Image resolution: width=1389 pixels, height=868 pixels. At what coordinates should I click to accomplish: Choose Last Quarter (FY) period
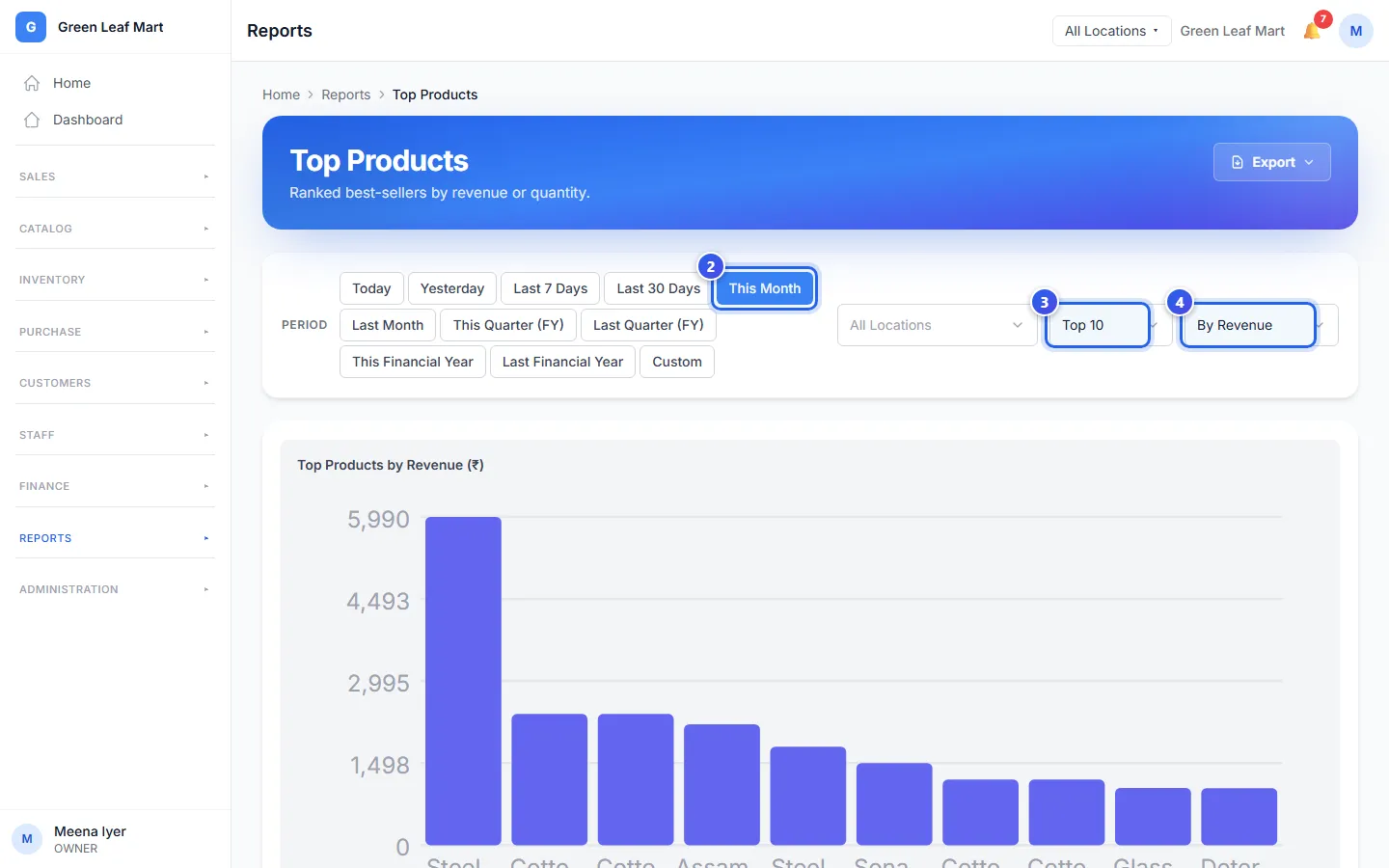click(x=648, y=325)
